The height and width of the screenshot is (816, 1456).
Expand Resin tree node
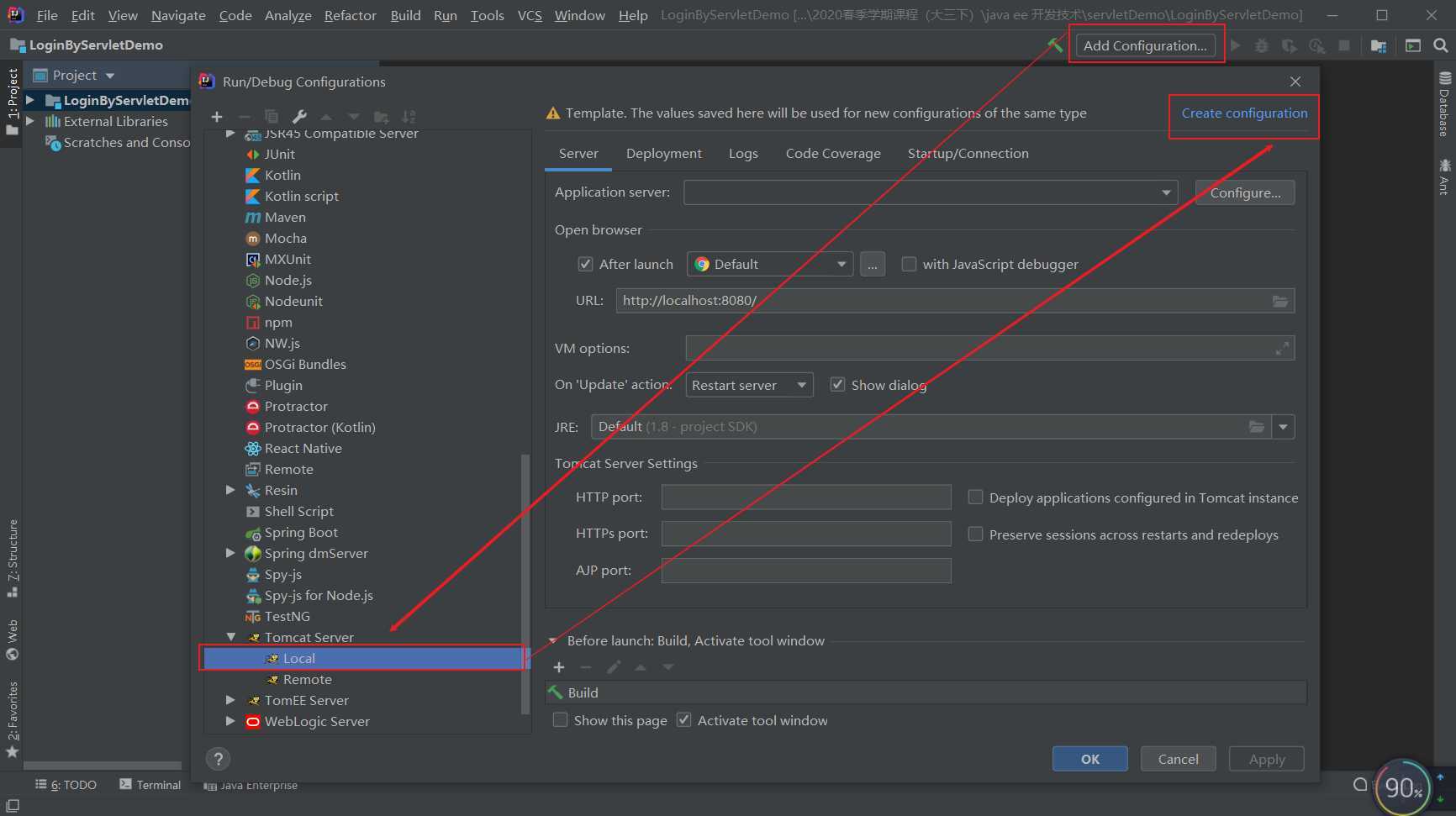[231, 489]
